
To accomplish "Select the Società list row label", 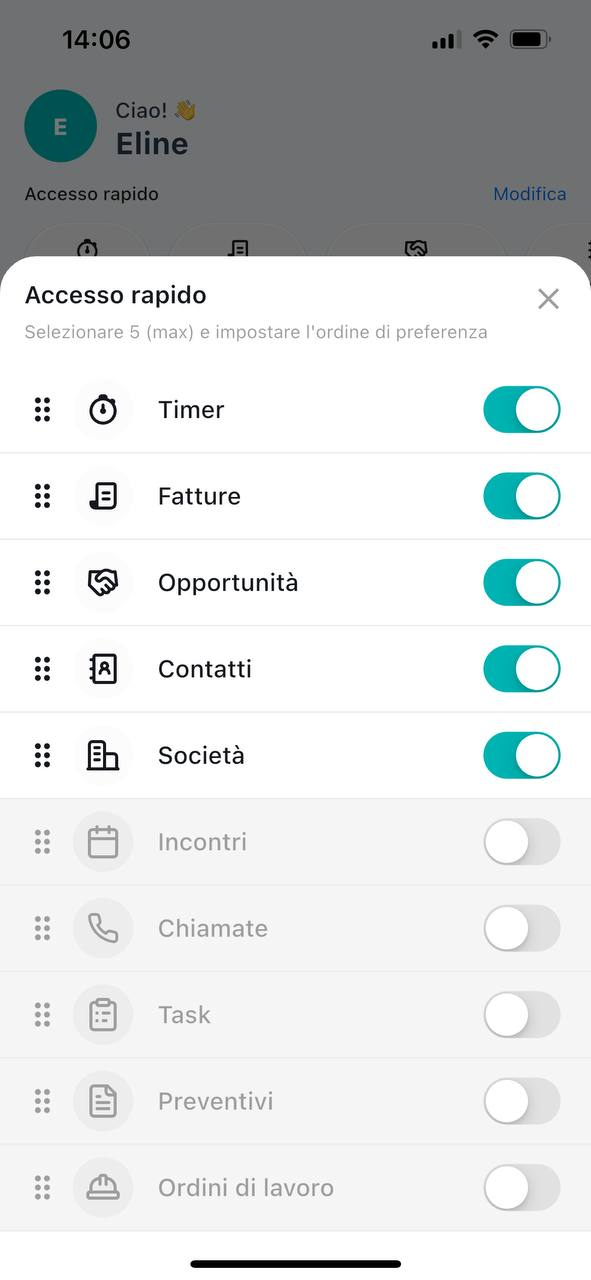I will click(201, 755).
